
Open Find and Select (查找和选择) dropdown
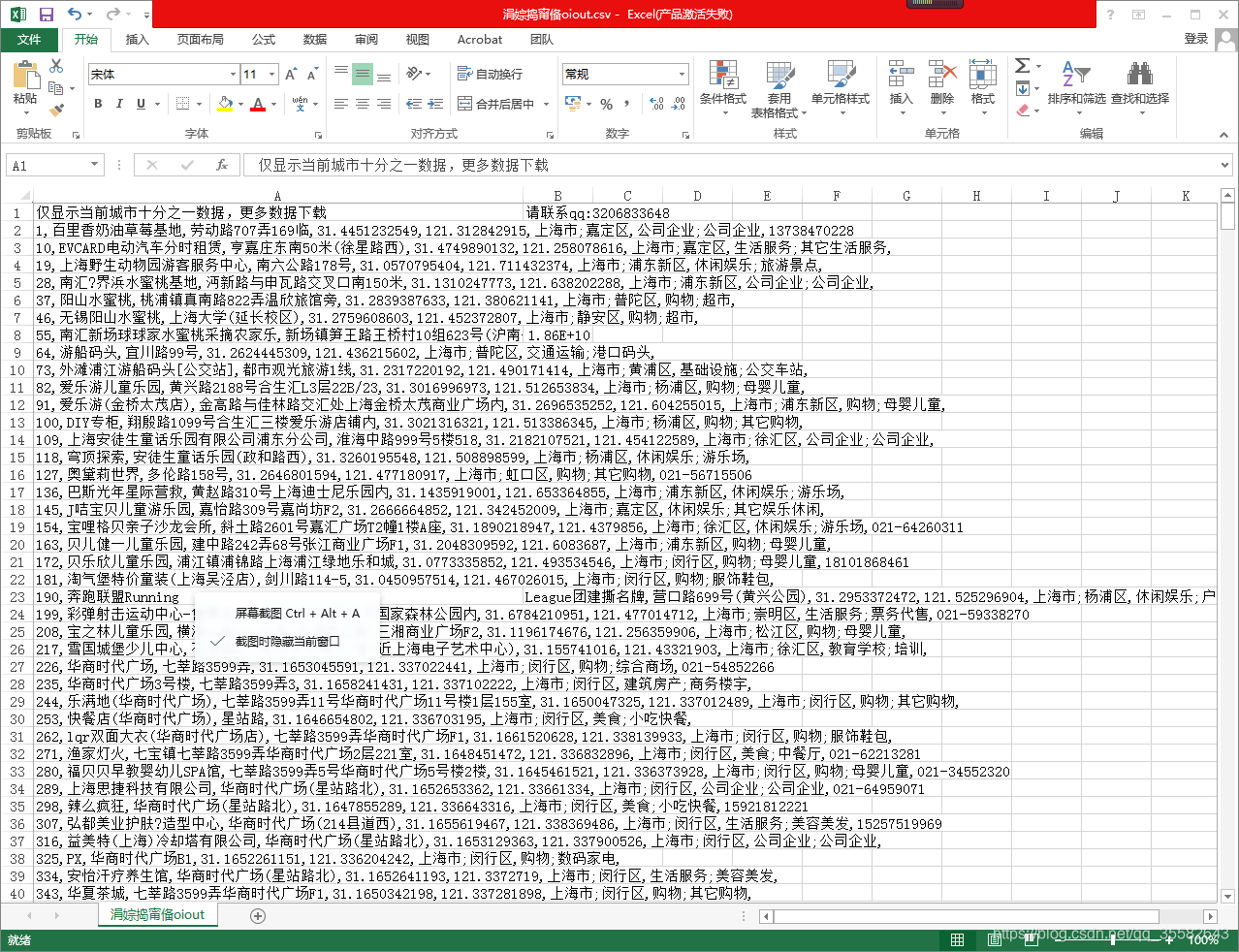[1140, 89]
